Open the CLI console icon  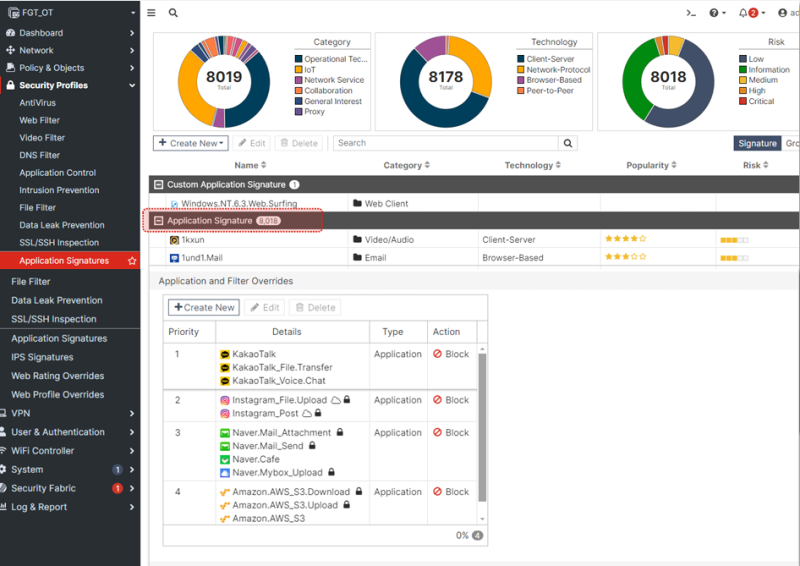pyautogui.click(x=691, y=13)
